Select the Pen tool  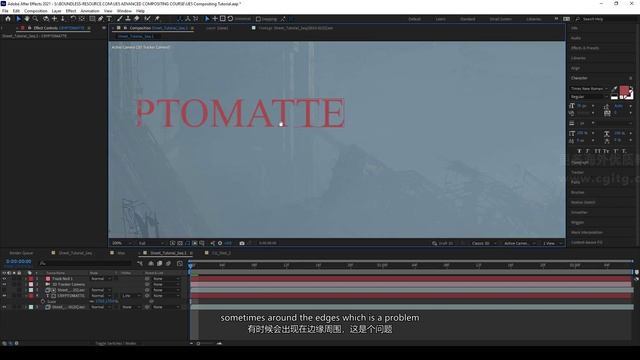[100, 19]
